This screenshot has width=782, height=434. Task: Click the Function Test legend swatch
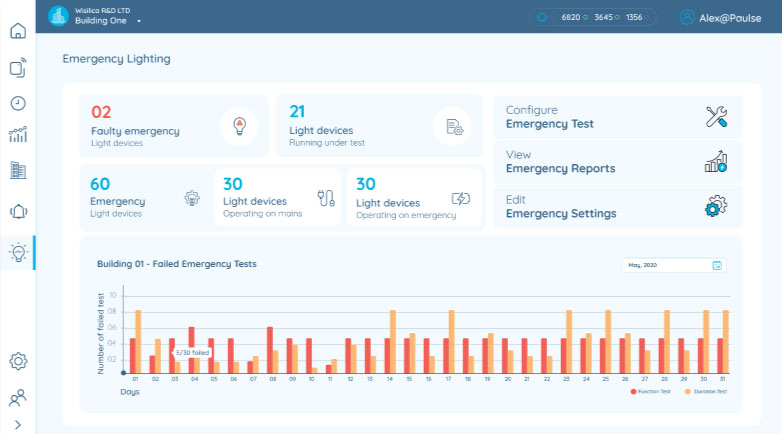click(633, 392)
